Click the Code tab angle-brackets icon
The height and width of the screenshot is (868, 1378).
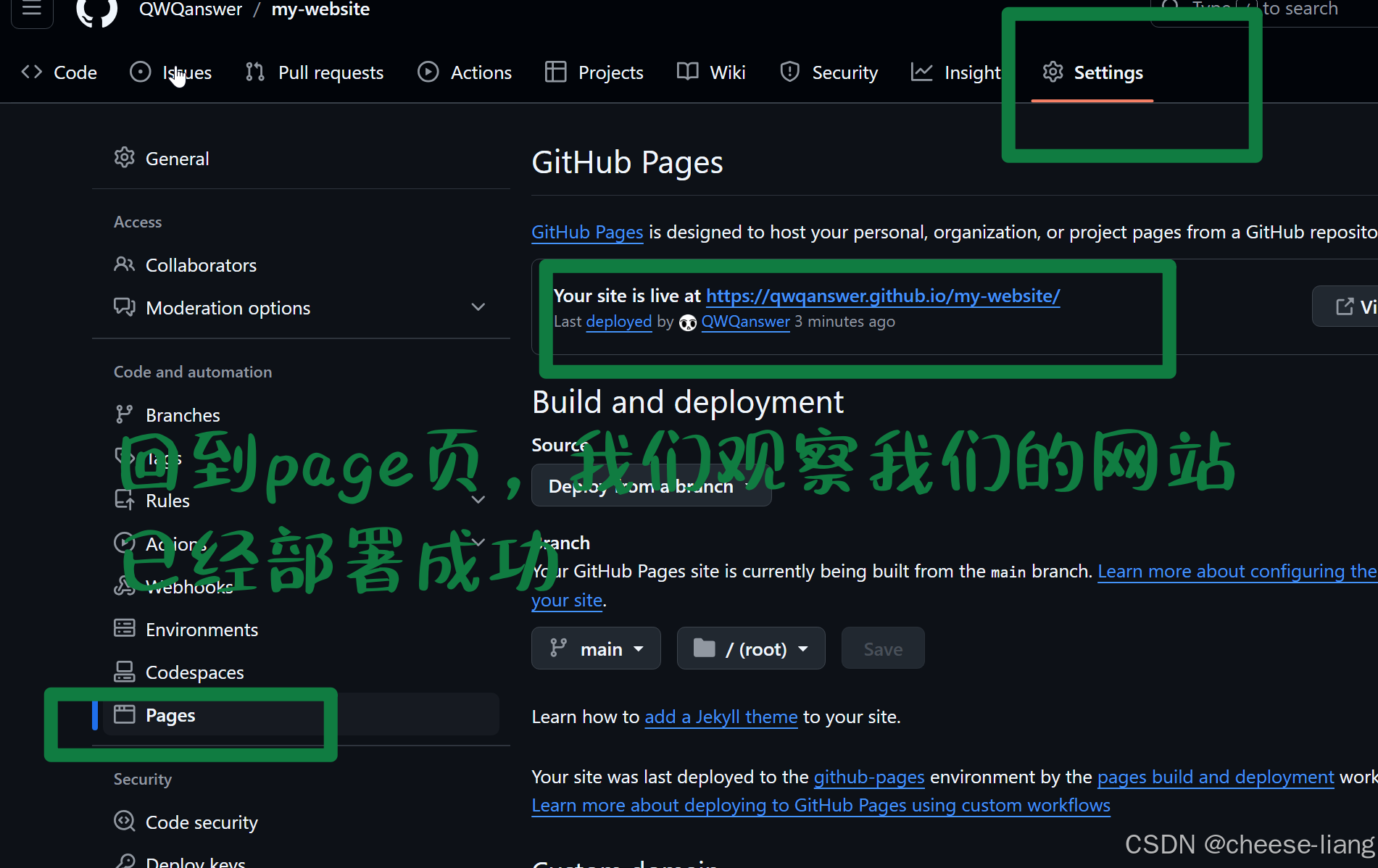coord(32,72)
